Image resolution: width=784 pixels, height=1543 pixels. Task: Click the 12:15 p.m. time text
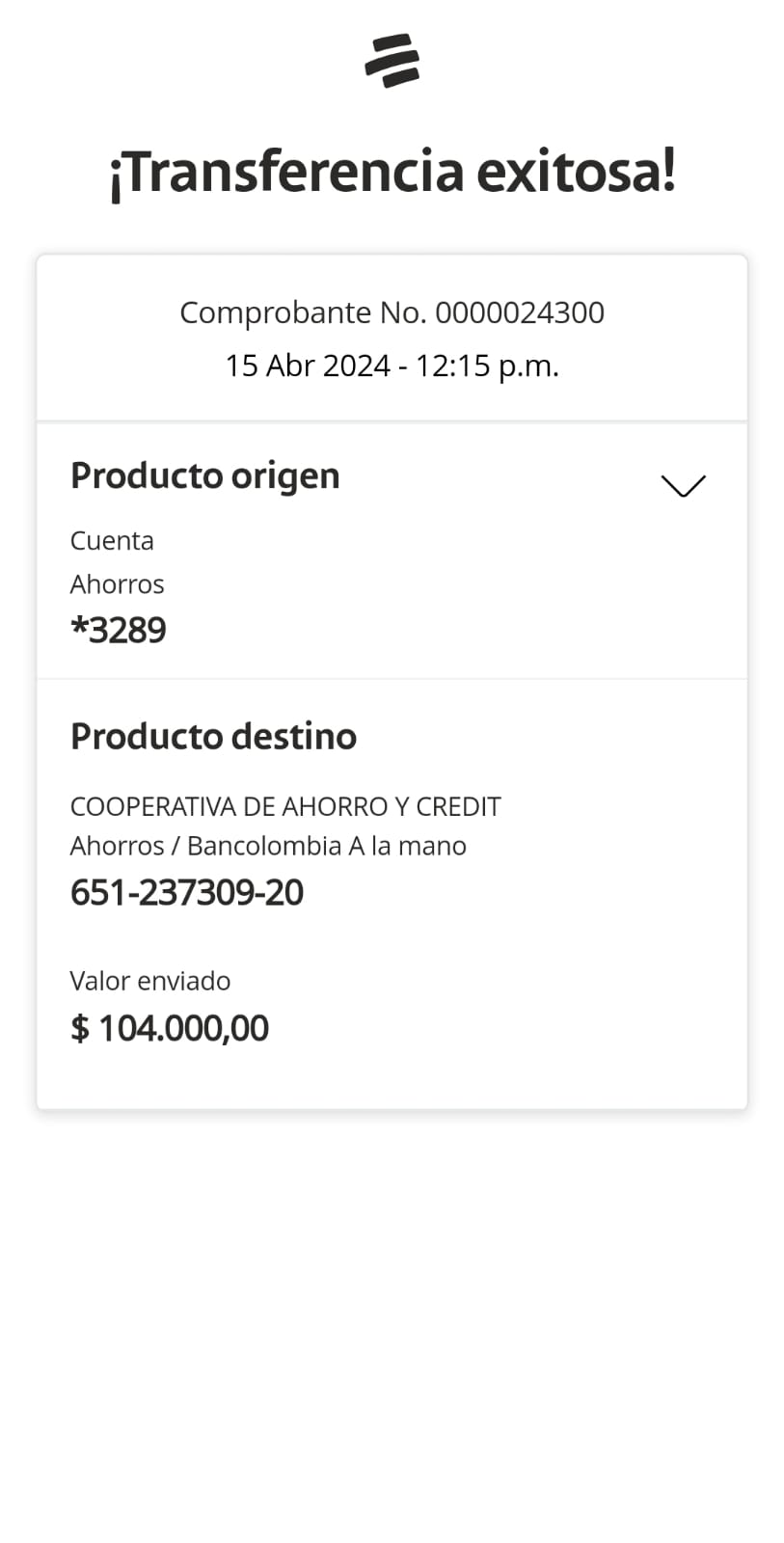487,365
